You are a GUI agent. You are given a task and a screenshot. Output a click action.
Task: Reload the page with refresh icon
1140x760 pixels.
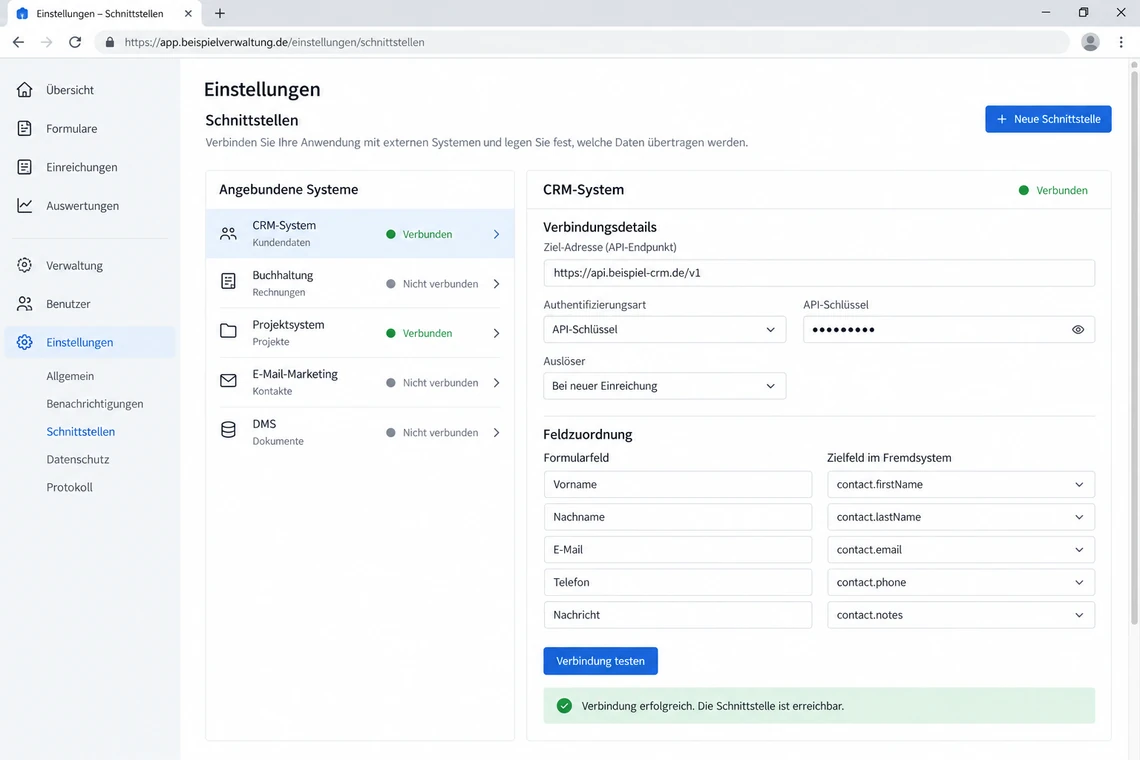[75, 42]
